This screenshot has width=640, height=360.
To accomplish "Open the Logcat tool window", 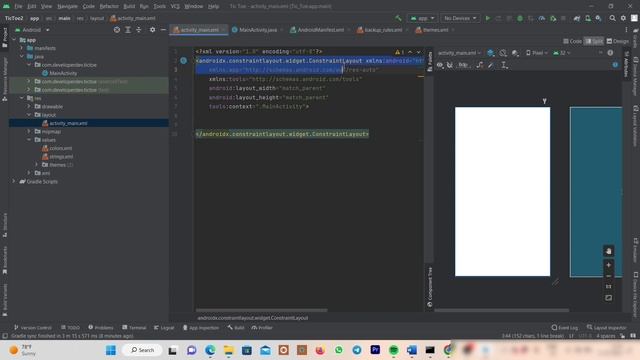I will coord(164,328).
